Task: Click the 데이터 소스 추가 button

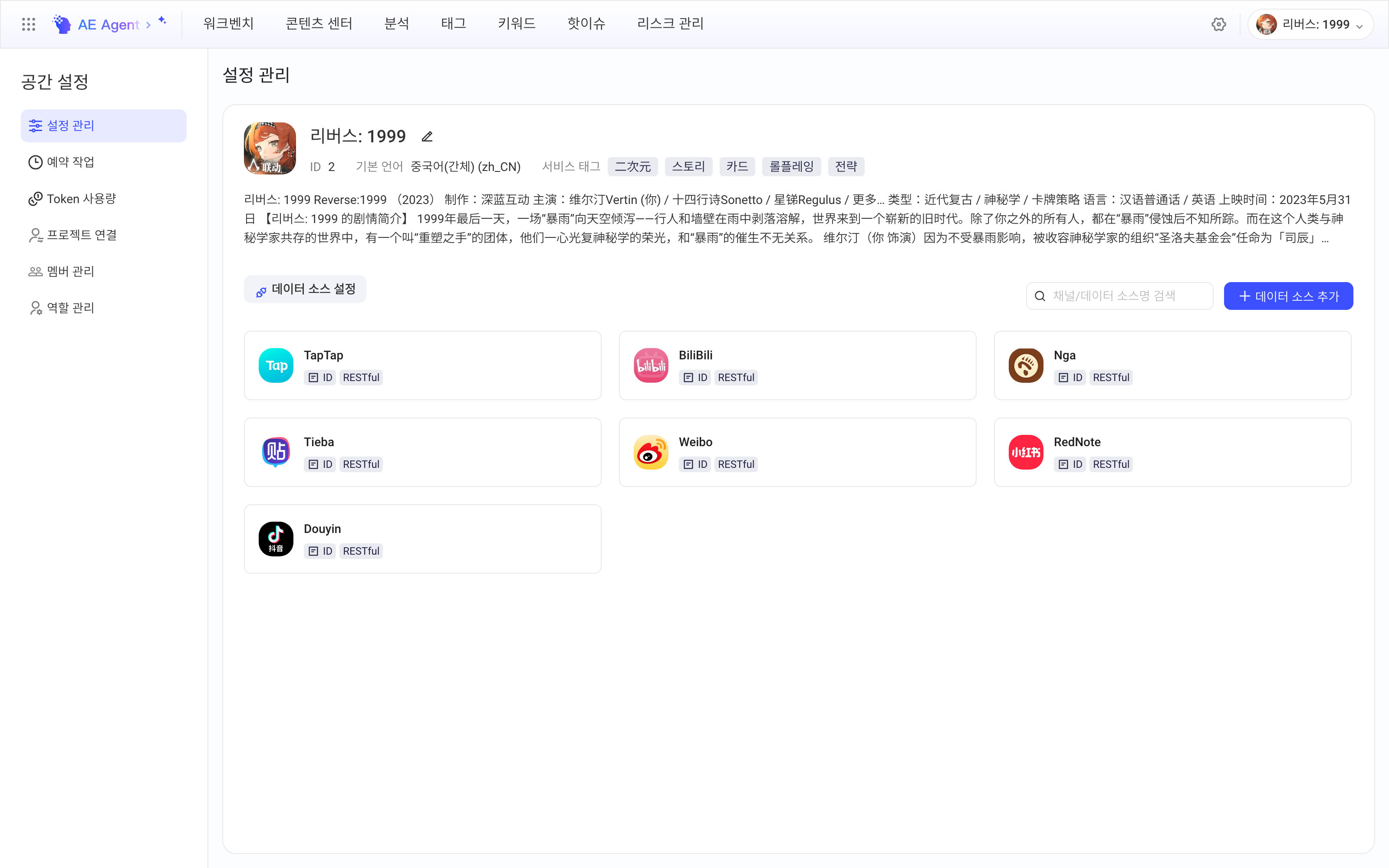Action: (1288, 296)
